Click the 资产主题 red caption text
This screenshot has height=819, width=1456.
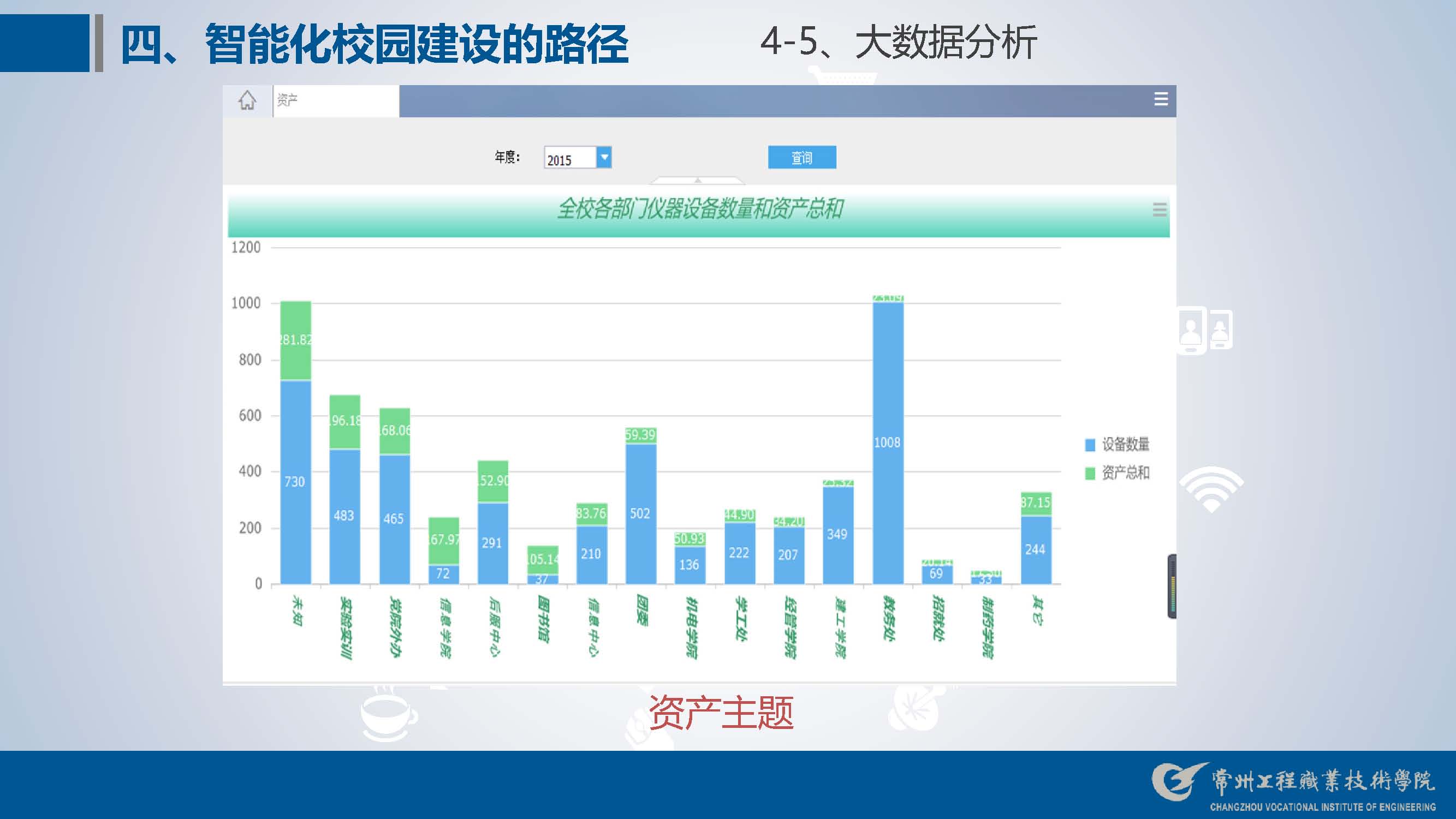[x=721, y=712]
